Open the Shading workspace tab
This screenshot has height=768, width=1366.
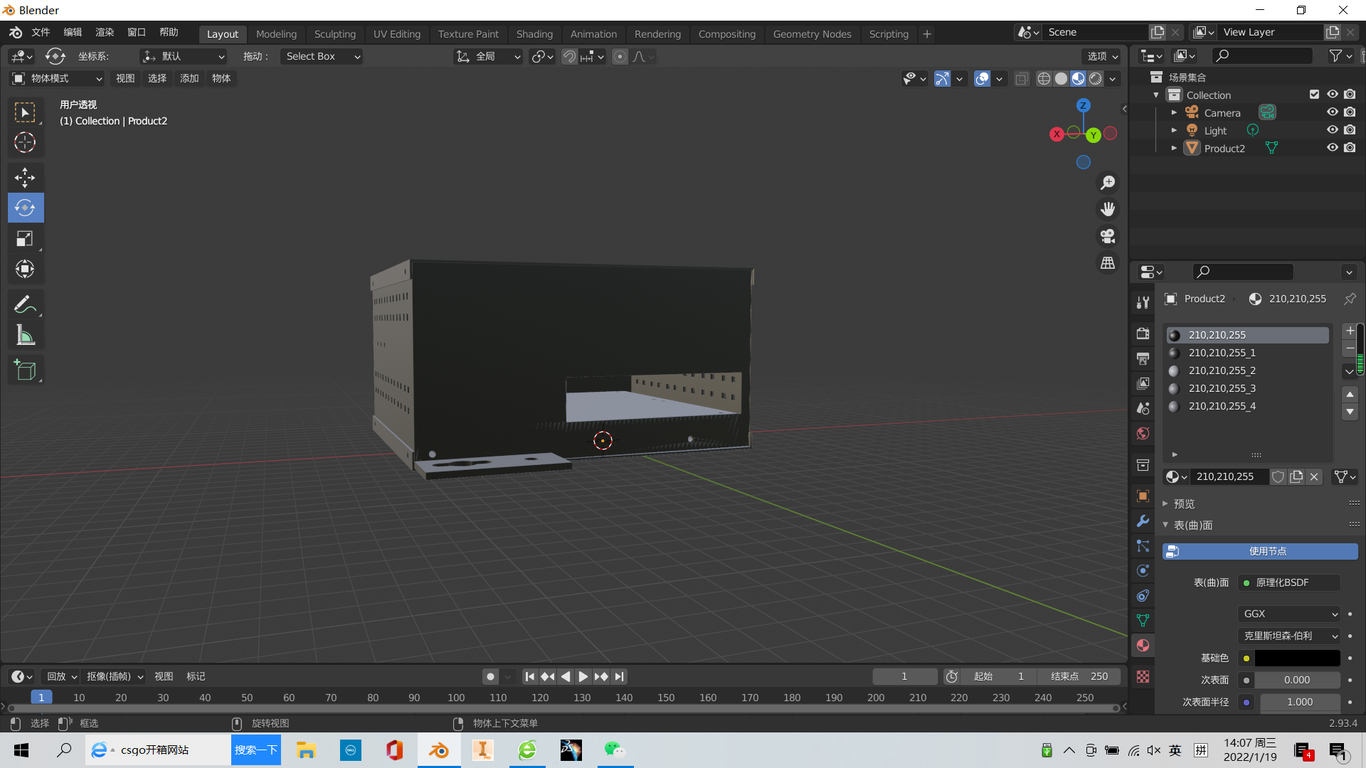[534, 34]
